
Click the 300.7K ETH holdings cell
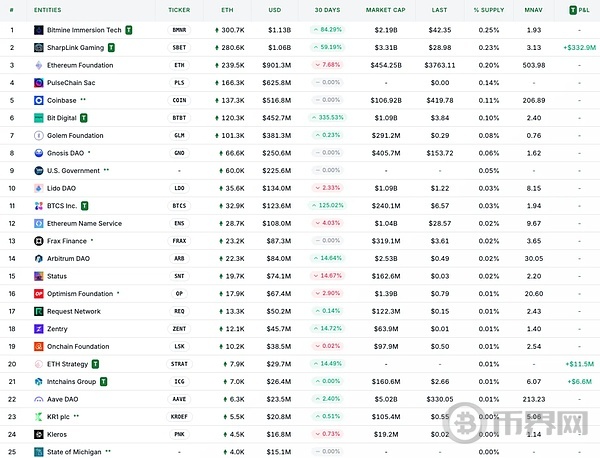click(230, 30)
